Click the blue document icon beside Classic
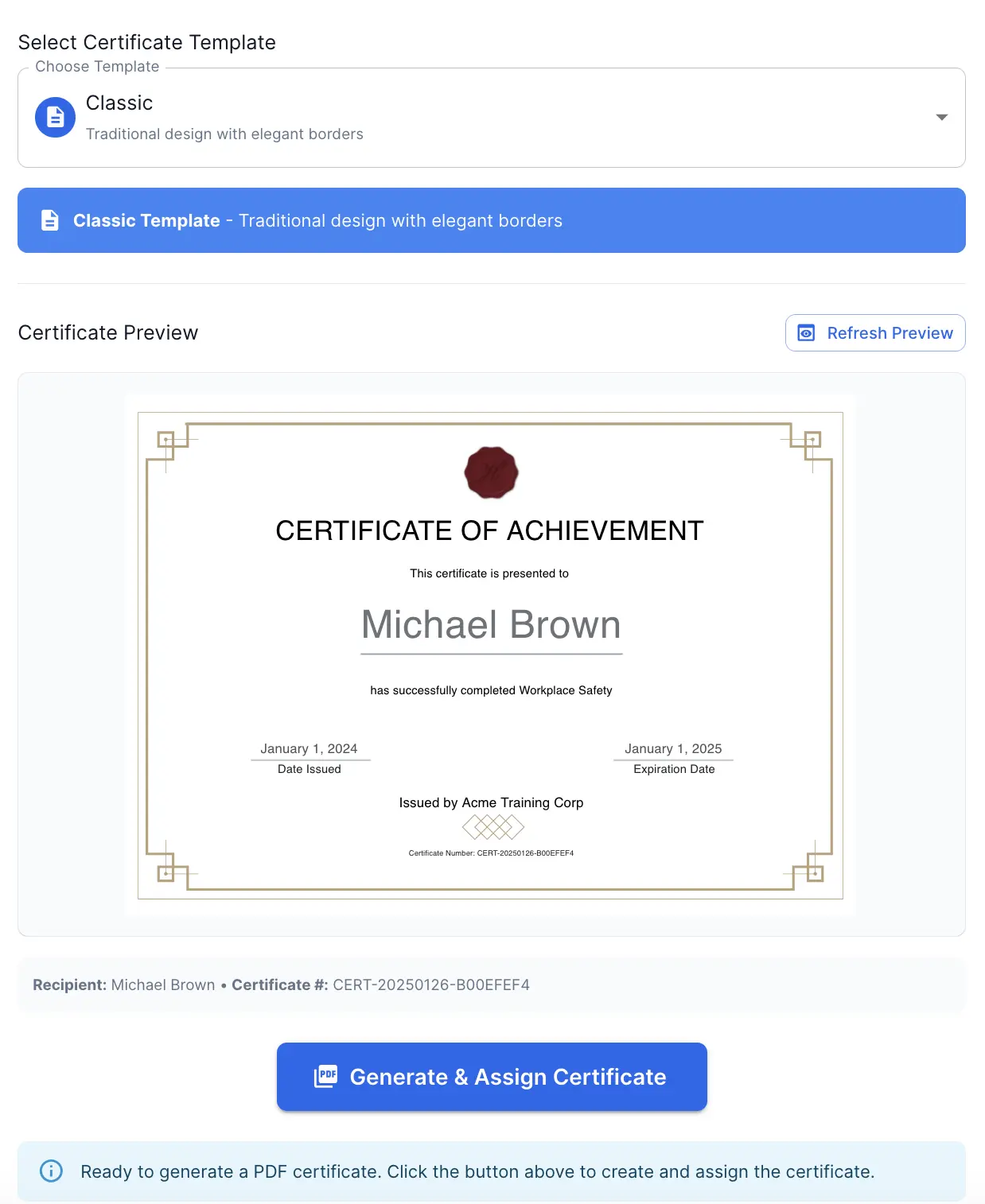Viewport: 985px width, 1204px height. [54, 117]
